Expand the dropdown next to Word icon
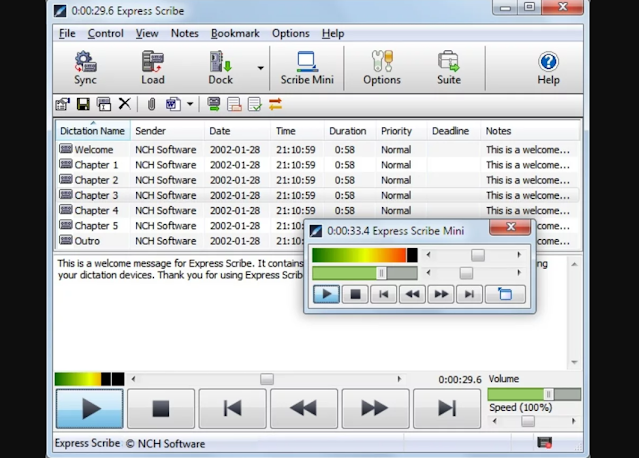The image size is (639, 458). pos(190,104)
